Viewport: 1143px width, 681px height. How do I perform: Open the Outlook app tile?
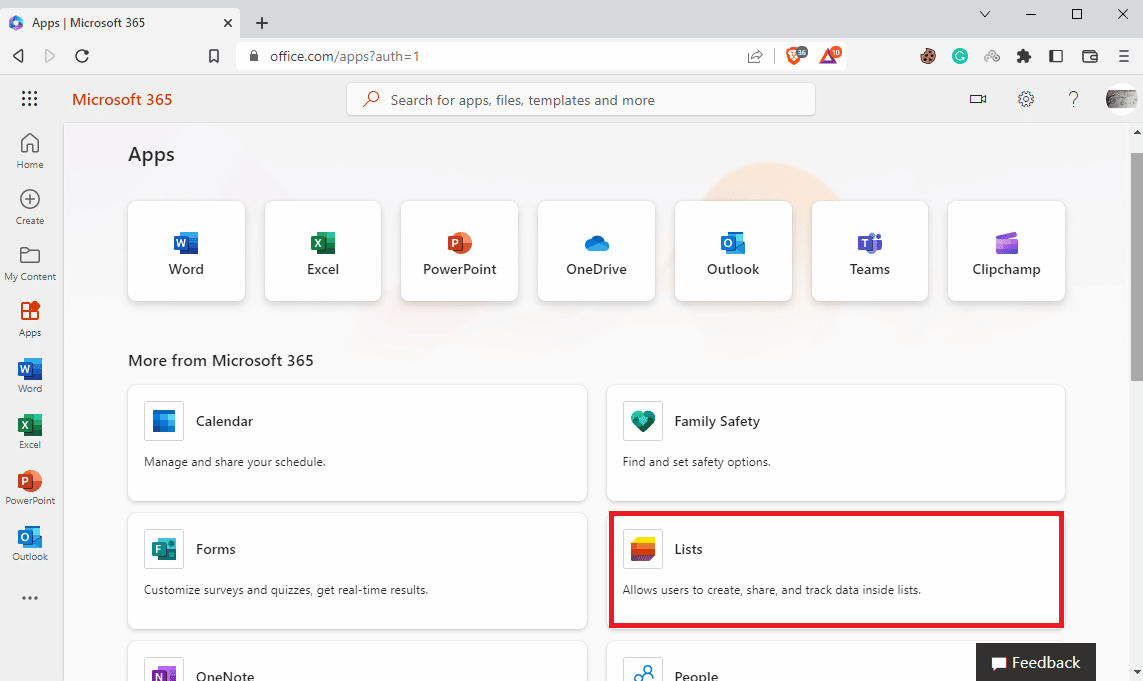[x=733, y=251]
